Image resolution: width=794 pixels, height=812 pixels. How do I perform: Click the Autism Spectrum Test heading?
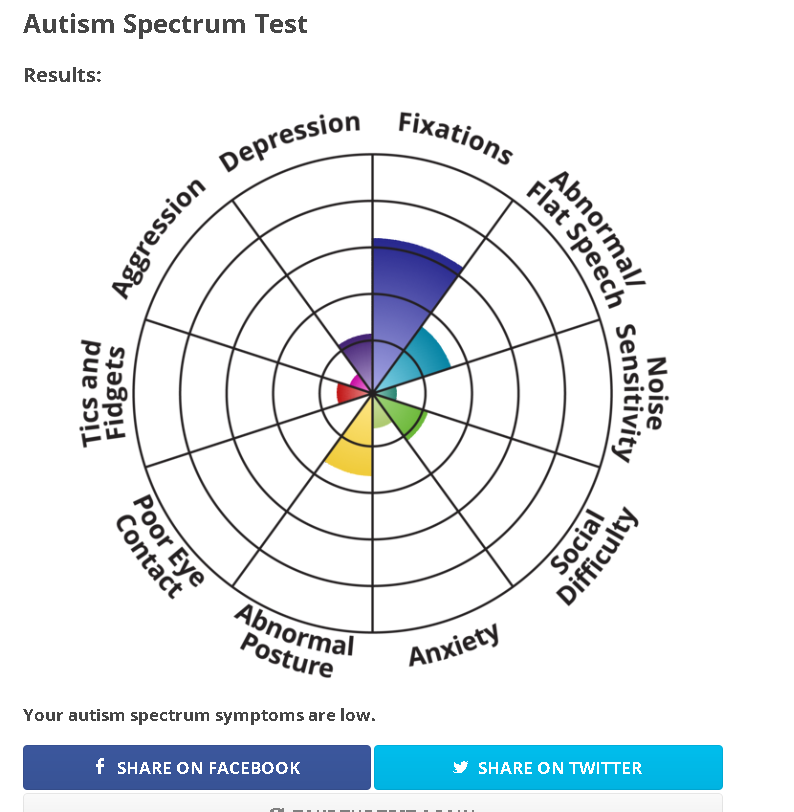pyautogui.click(x=165, y=24)
